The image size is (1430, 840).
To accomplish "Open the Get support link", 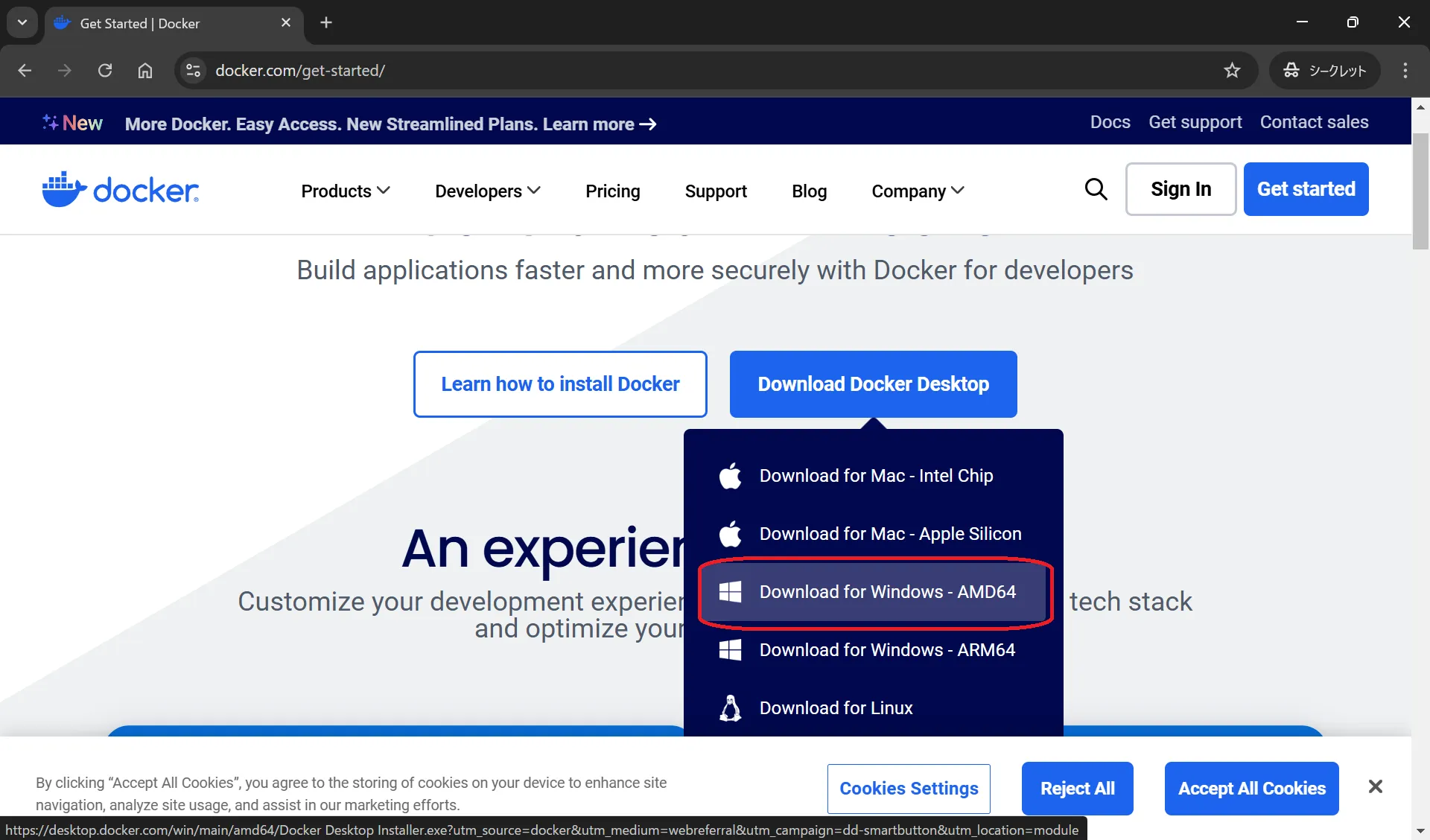I will pos(1195,122).
